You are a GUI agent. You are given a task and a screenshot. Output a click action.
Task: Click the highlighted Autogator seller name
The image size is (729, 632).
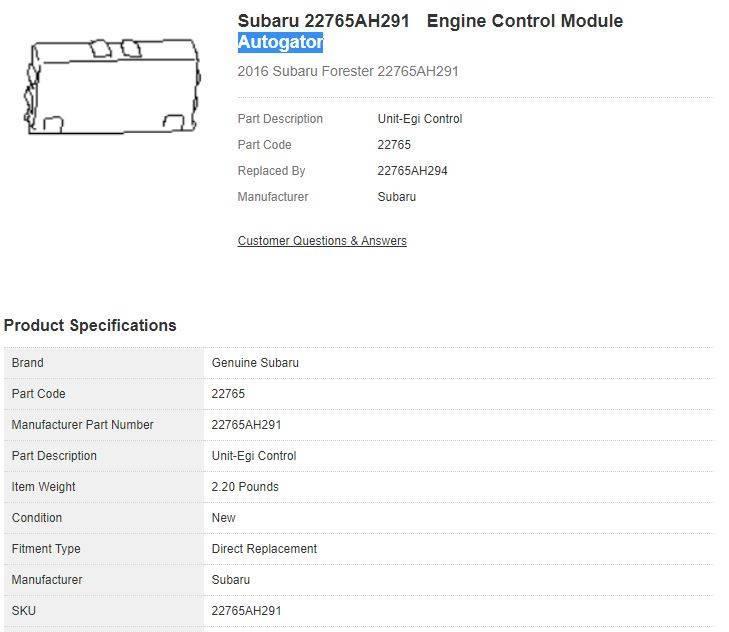[280, 43]
